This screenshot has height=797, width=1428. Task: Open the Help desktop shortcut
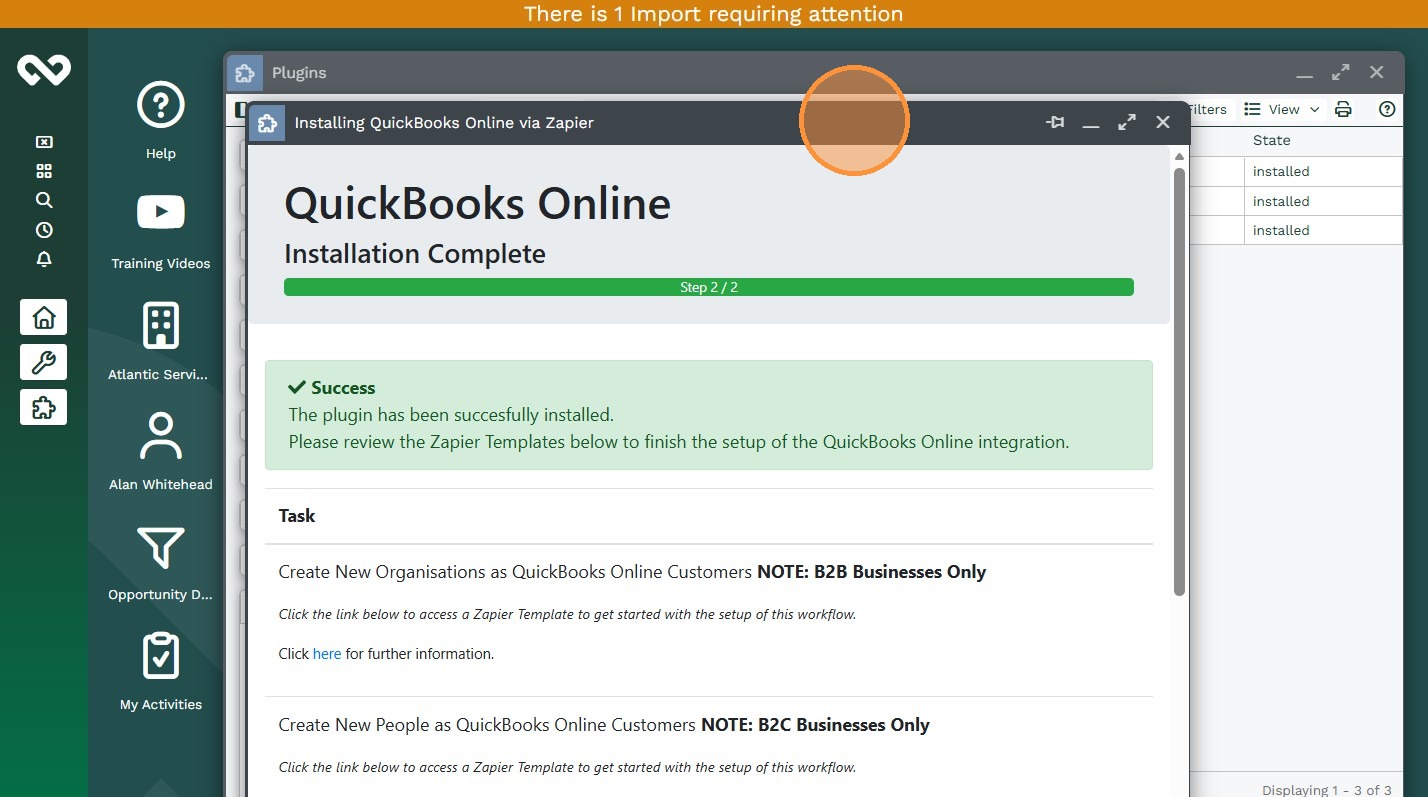161,120
